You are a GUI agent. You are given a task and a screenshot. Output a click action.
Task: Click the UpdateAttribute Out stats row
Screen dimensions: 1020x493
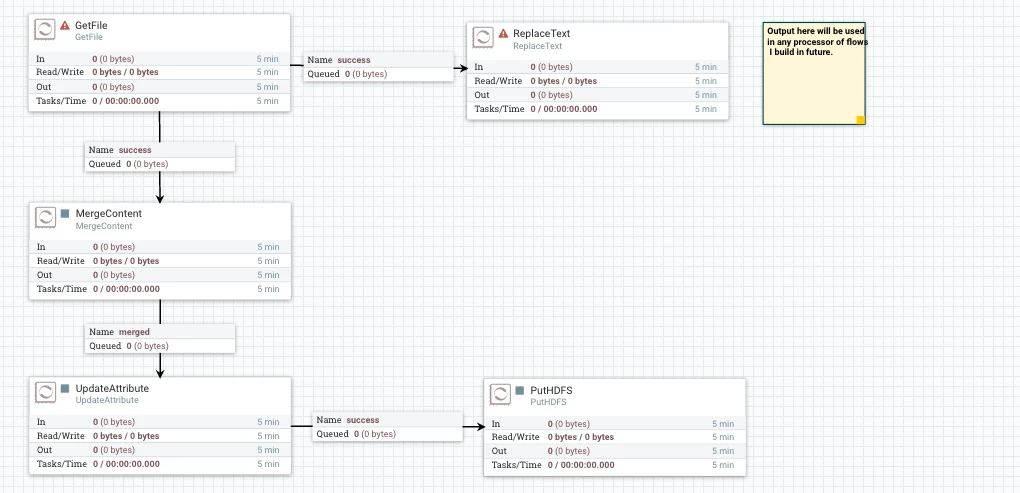tap(160, 450)
